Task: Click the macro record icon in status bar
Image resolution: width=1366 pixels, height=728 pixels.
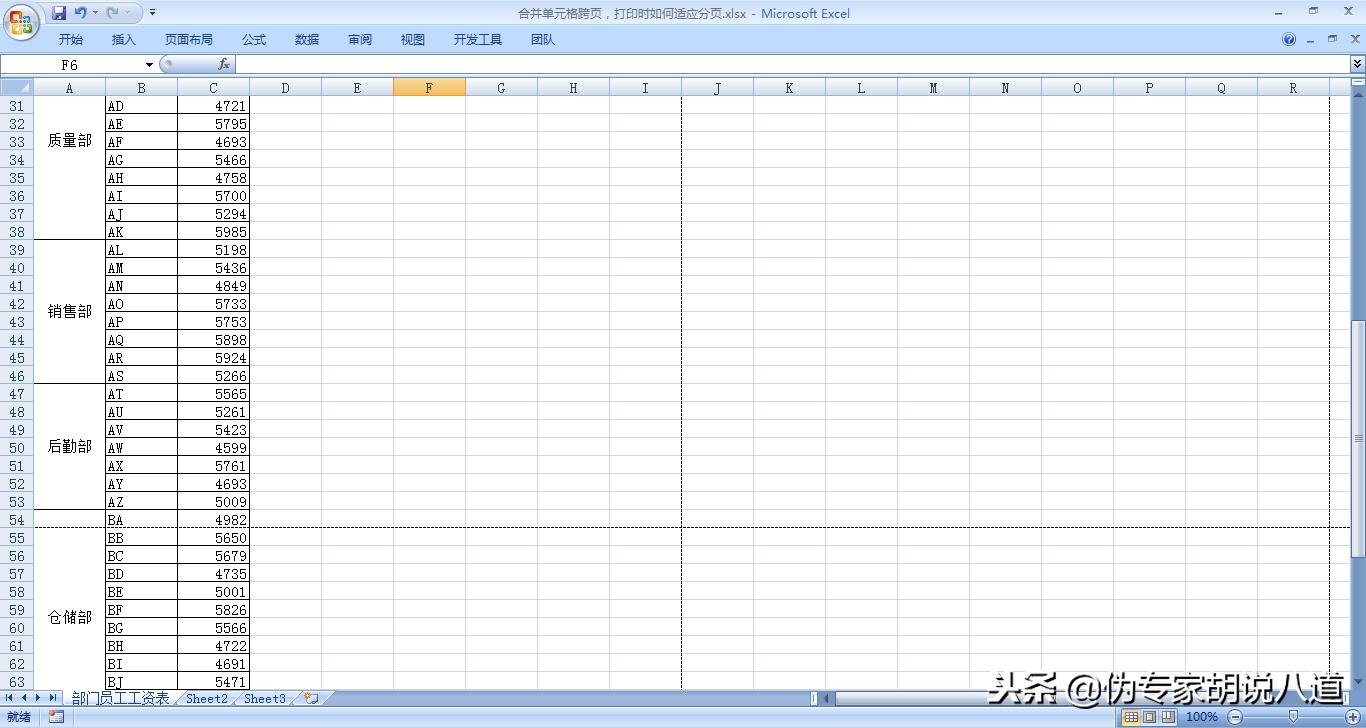Action: click(56, 717)
